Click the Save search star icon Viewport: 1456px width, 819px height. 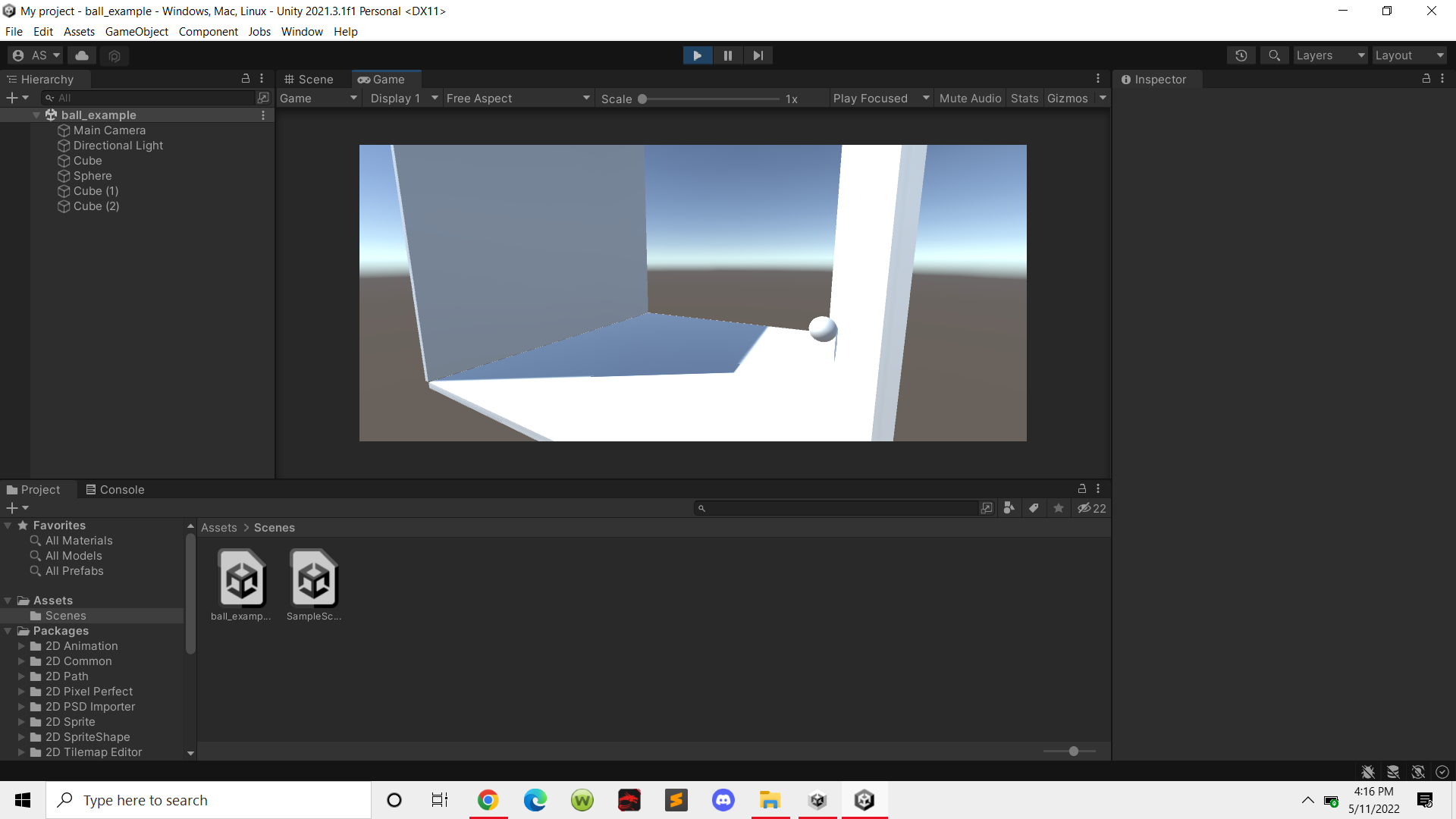coord(1059,508)
